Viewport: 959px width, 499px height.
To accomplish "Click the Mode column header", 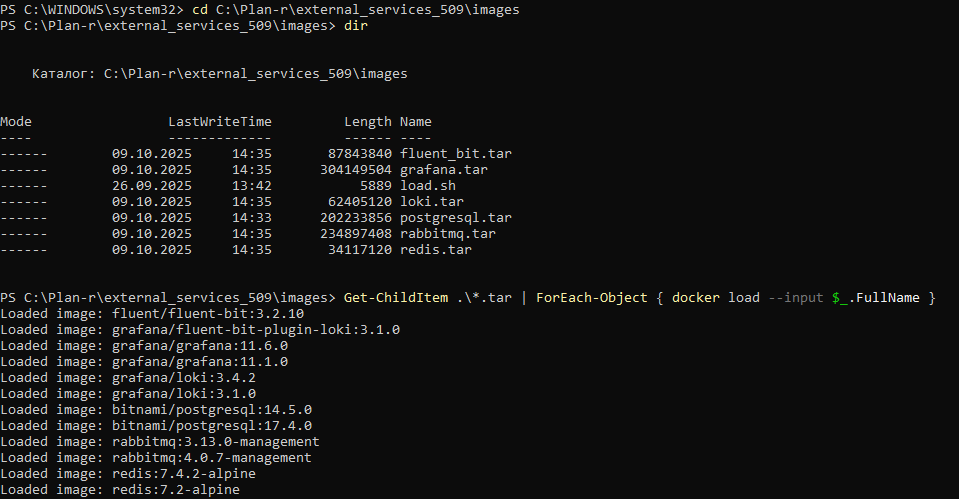I will (16, 122).
